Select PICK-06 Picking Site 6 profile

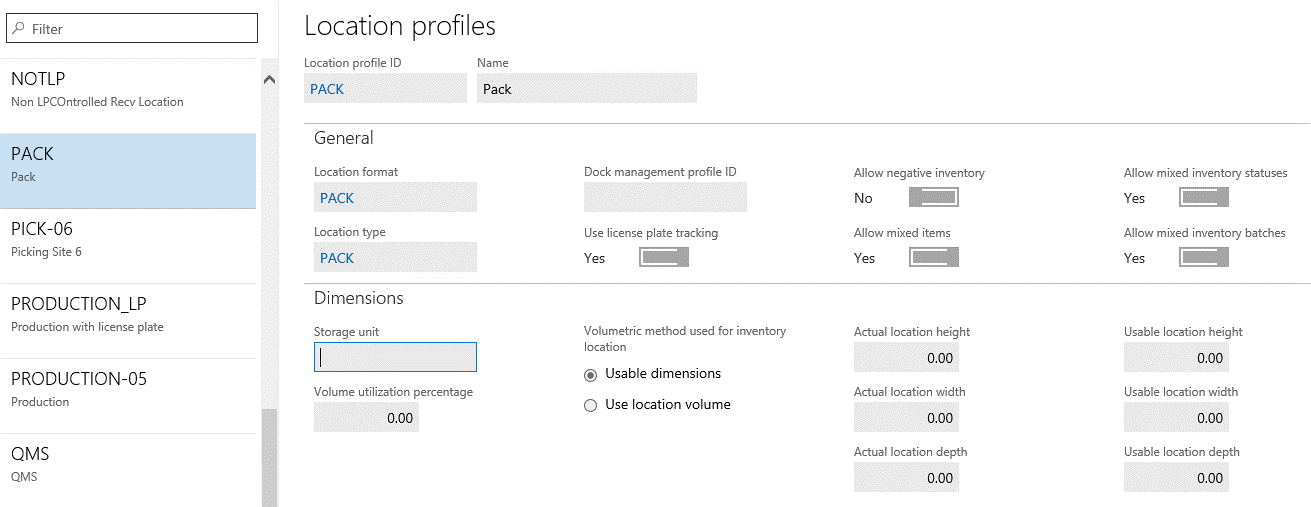tap(128, 239)
